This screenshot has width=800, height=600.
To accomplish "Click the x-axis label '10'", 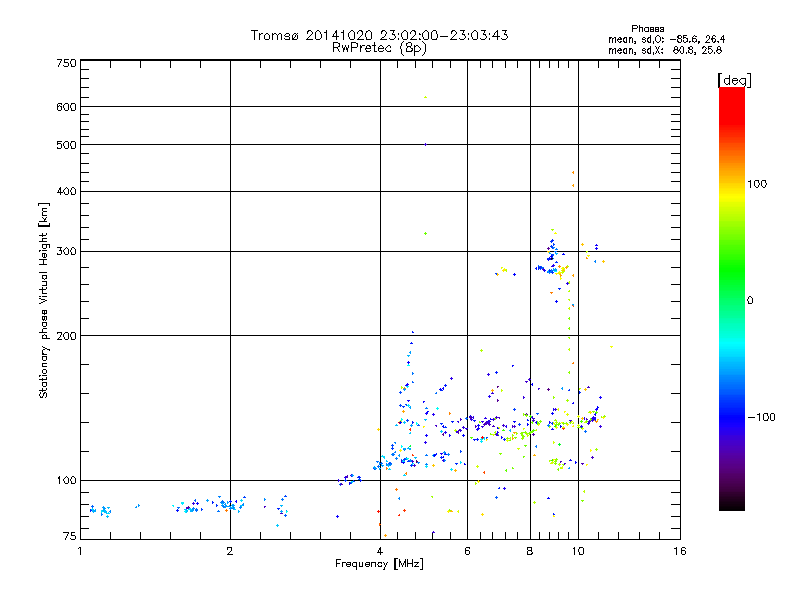I will tap(578, 551).
